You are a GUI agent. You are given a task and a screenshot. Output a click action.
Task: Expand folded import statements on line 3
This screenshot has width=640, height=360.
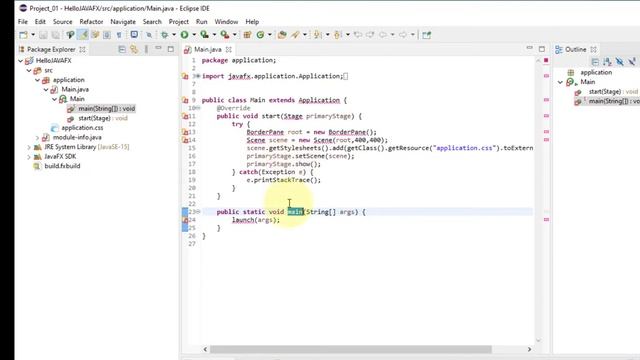pos(198,76)
